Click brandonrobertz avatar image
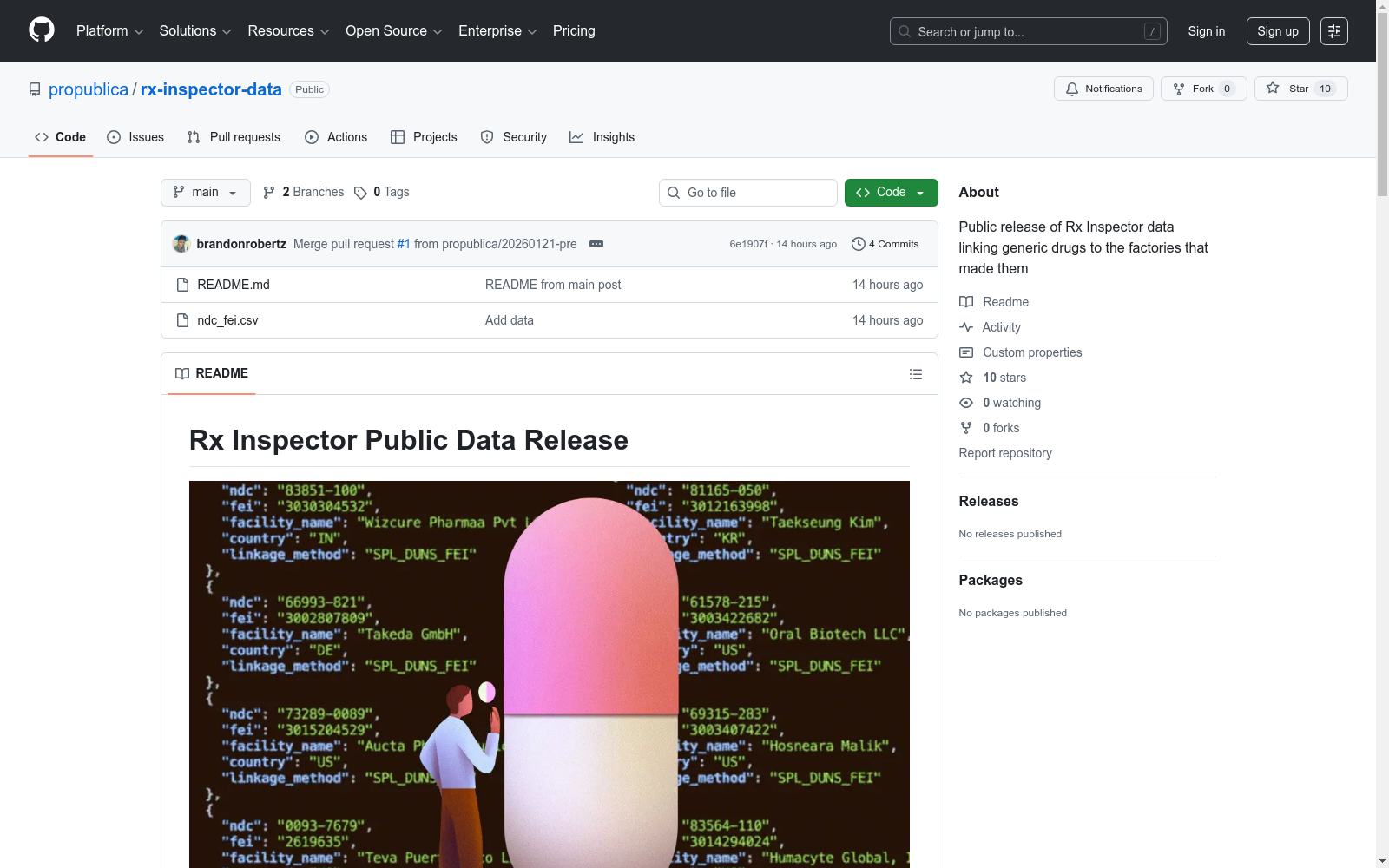1389x868 pixels. tap(181, 244)
